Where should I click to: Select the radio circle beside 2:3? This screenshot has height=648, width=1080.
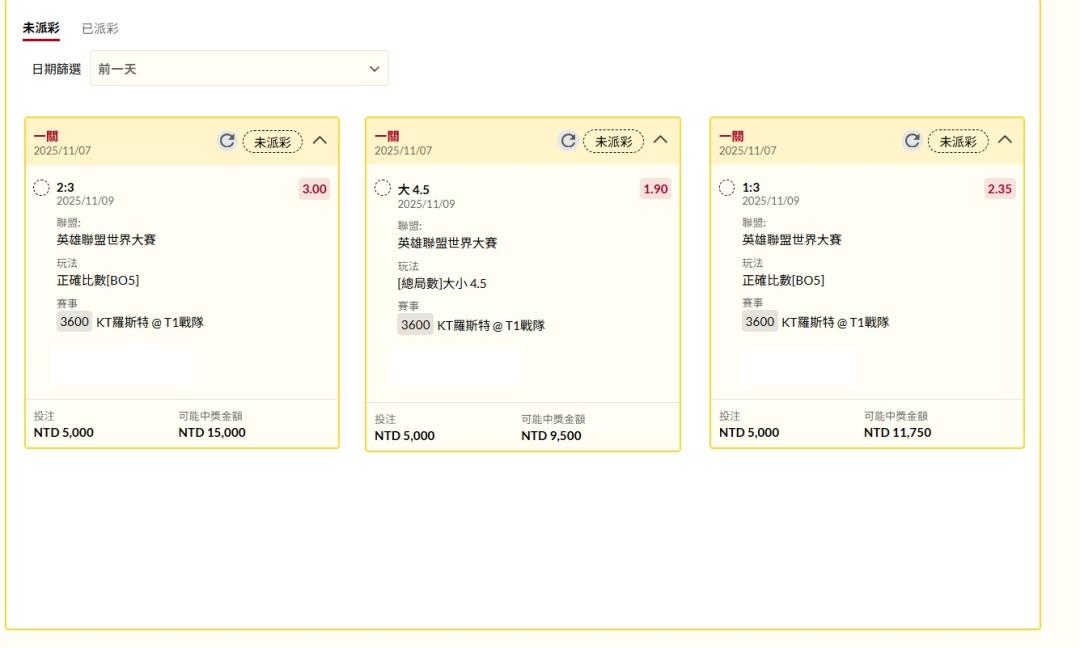[41, 188]
